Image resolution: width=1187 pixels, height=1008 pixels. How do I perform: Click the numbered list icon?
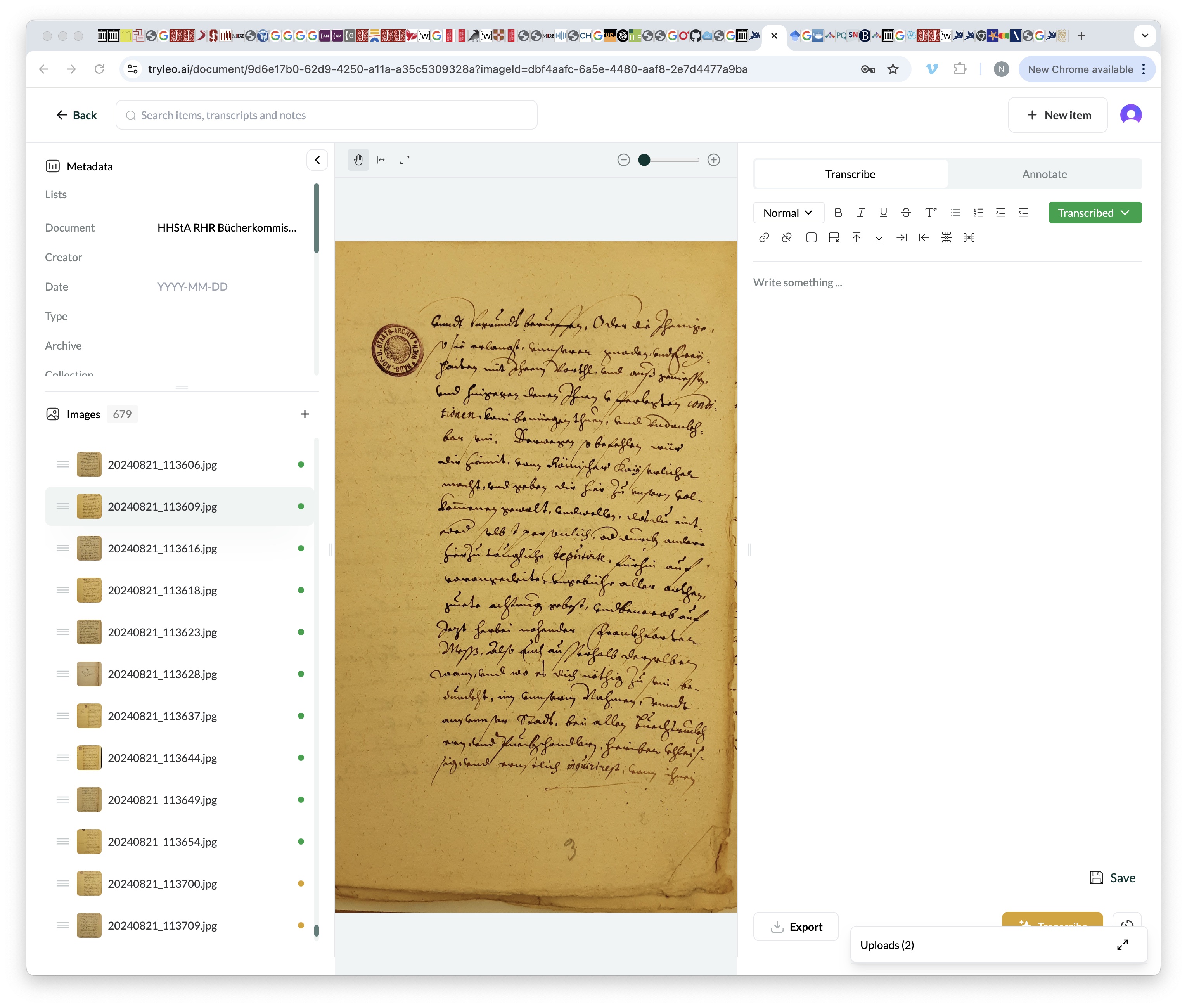coord(978,213)
